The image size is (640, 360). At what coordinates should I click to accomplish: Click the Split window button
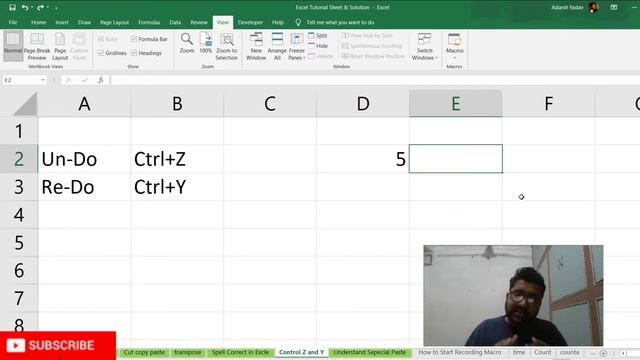(318, 36)
